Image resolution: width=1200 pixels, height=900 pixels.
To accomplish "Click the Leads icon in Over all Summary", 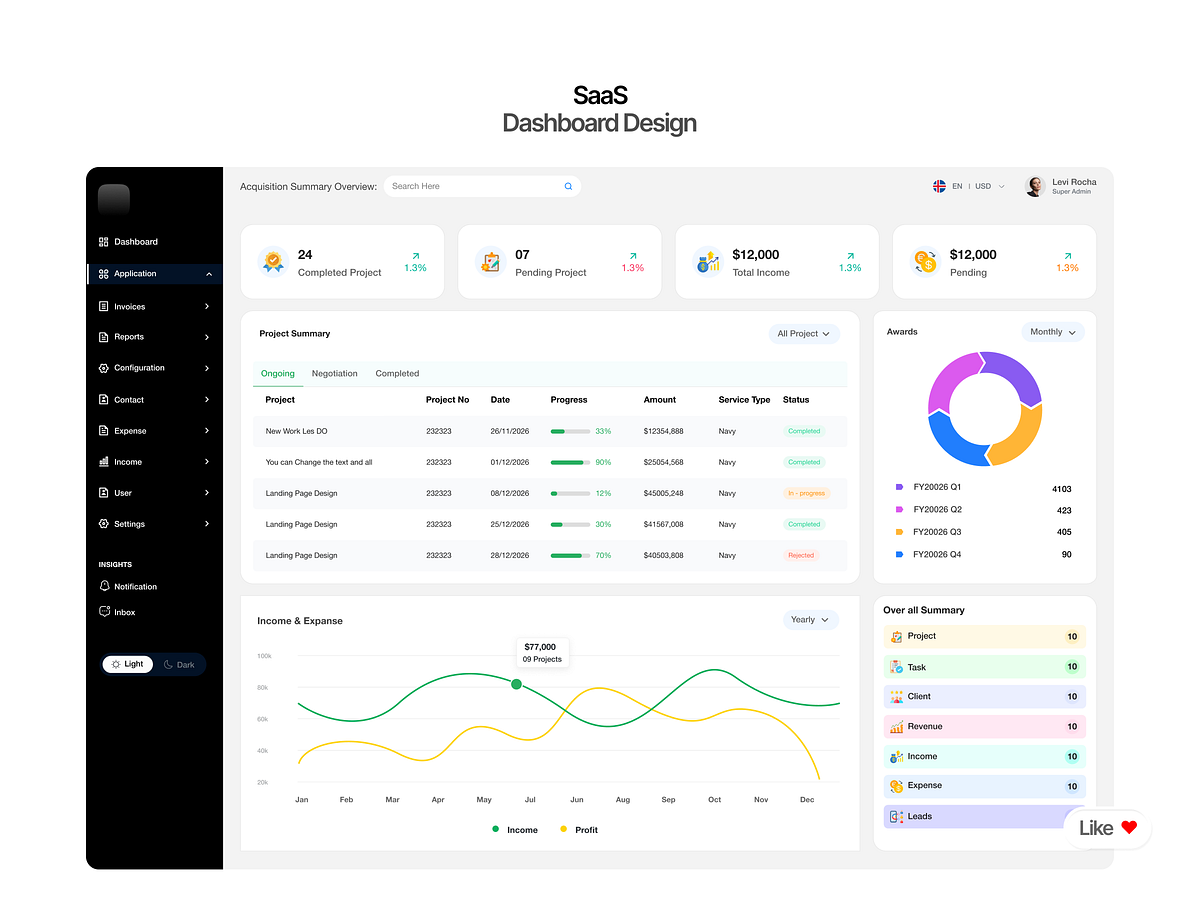I will (896, 816).
